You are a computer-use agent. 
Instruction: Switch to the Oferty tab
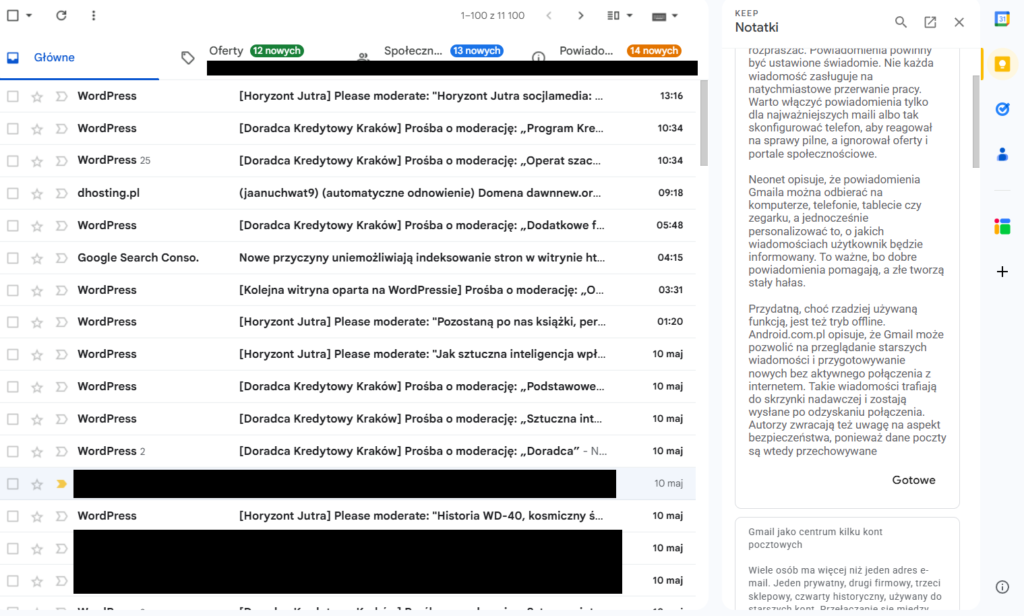click(226, 51)
